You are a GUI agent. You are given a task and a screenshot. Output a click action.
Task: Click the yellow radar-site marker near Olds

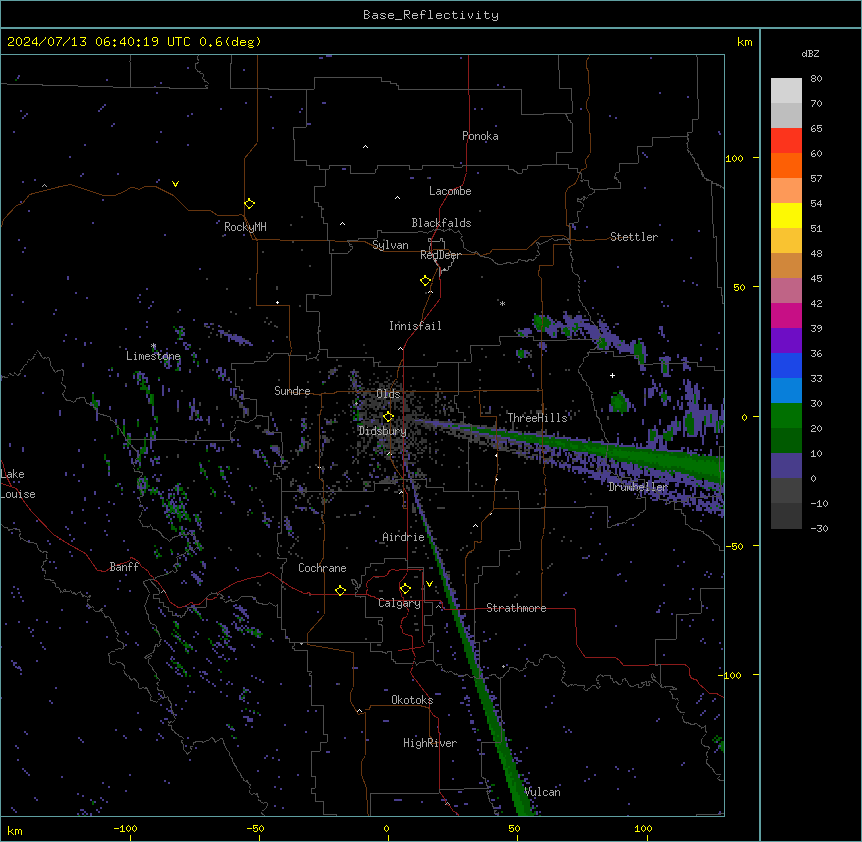tap(388, 417)
